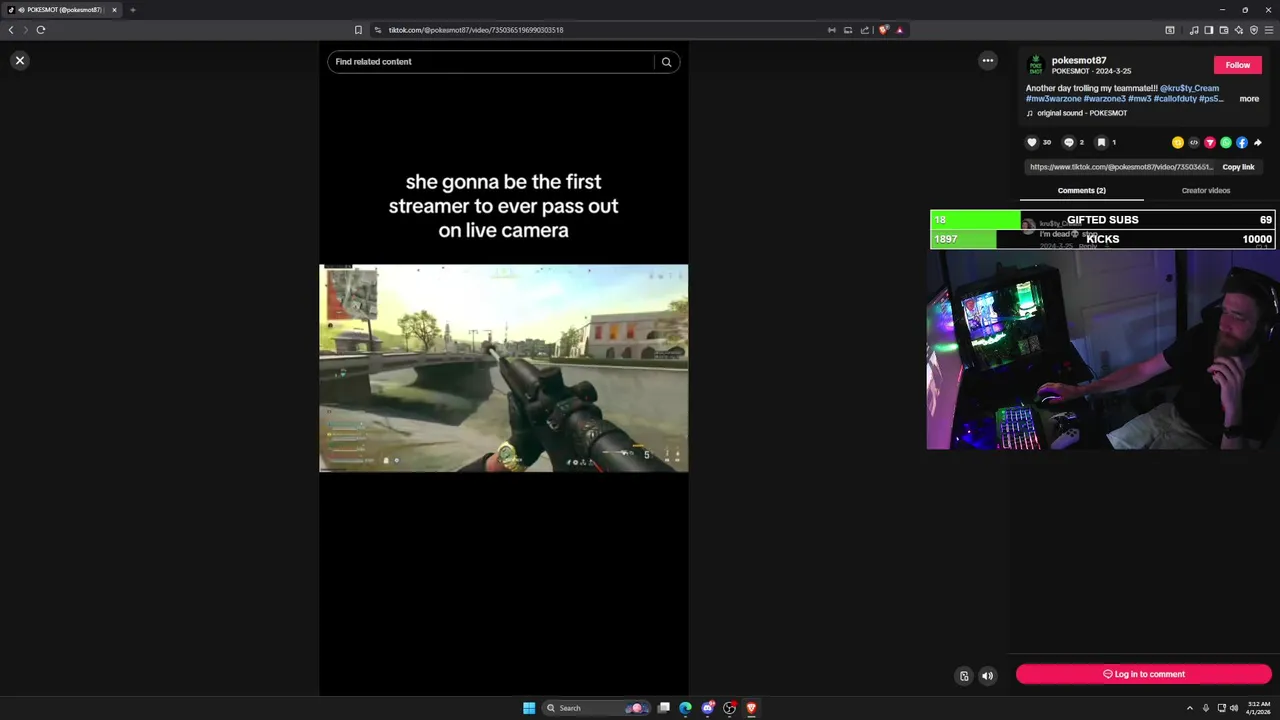Bookmark this page icon in toolbar
The image size is (1280, 720).
[x=358, y=30]
